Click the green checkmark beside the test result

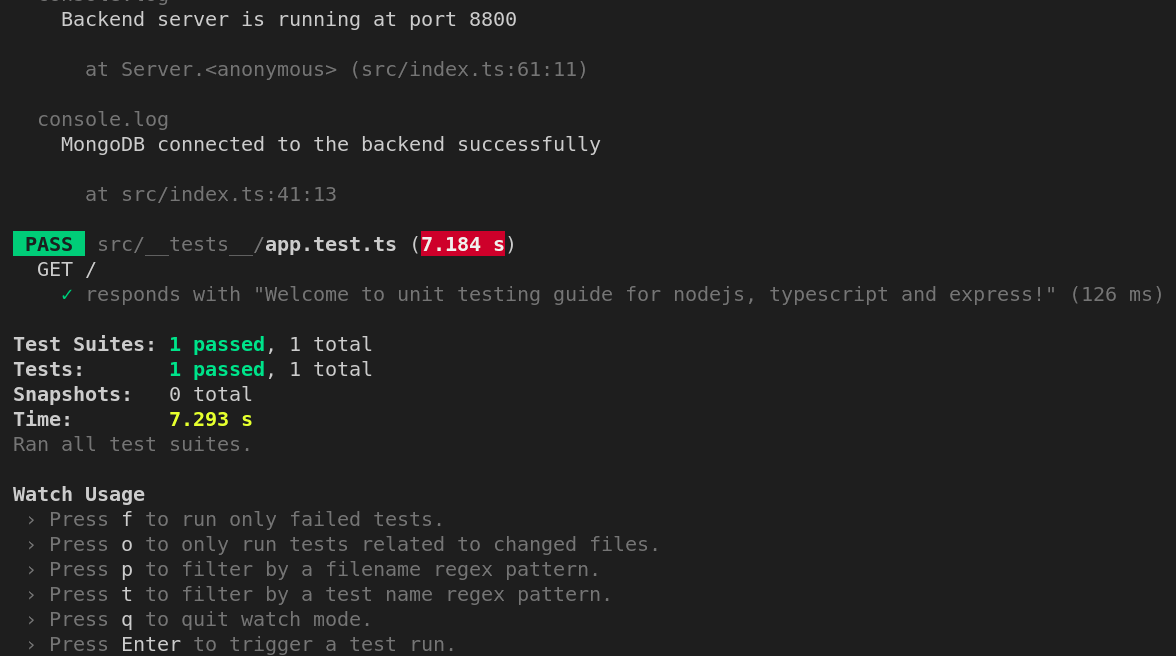click(x=67, y=295)
